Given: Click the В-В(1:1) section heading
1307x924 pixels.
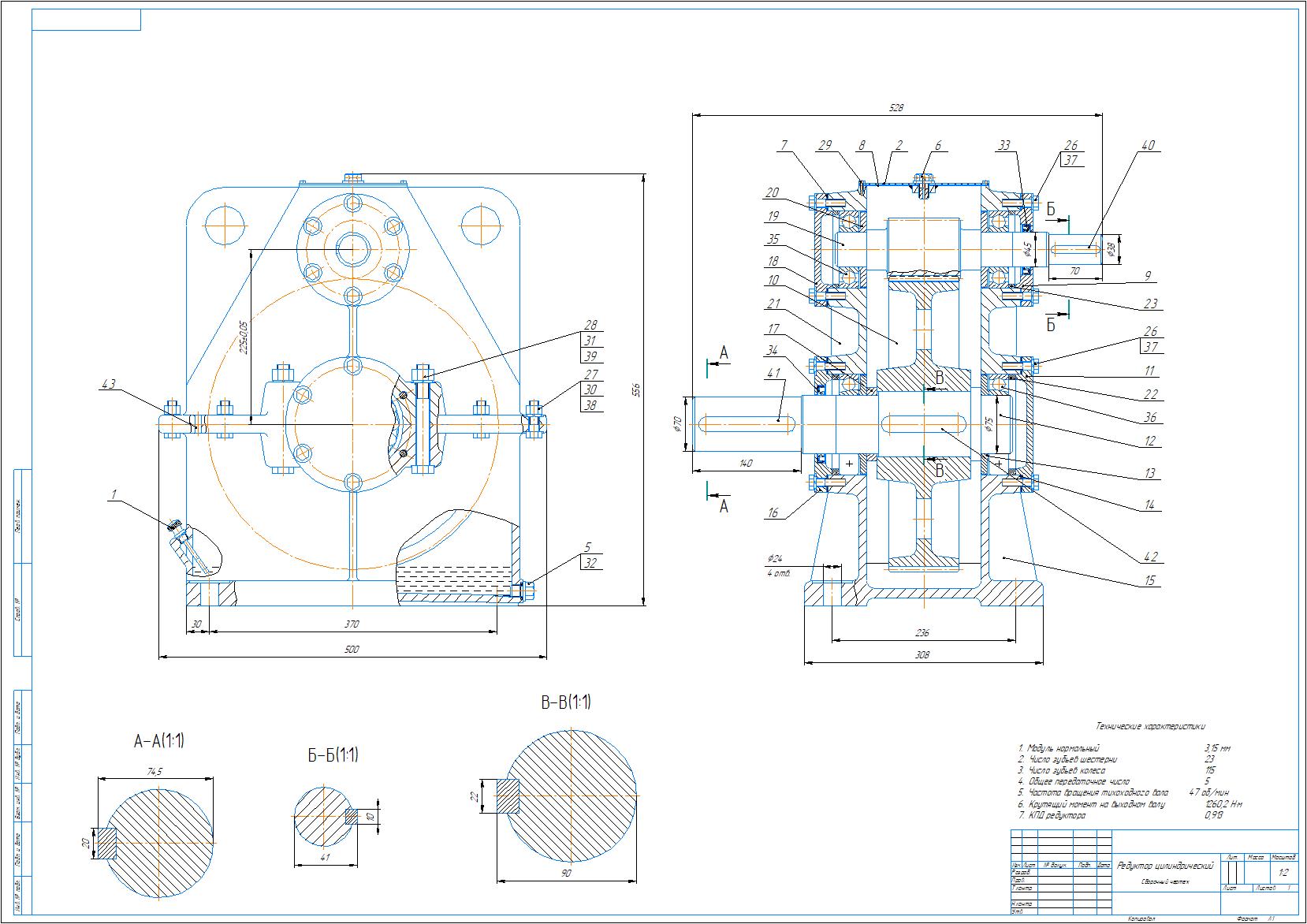Looking at the screenshot, I should [565, 702].
